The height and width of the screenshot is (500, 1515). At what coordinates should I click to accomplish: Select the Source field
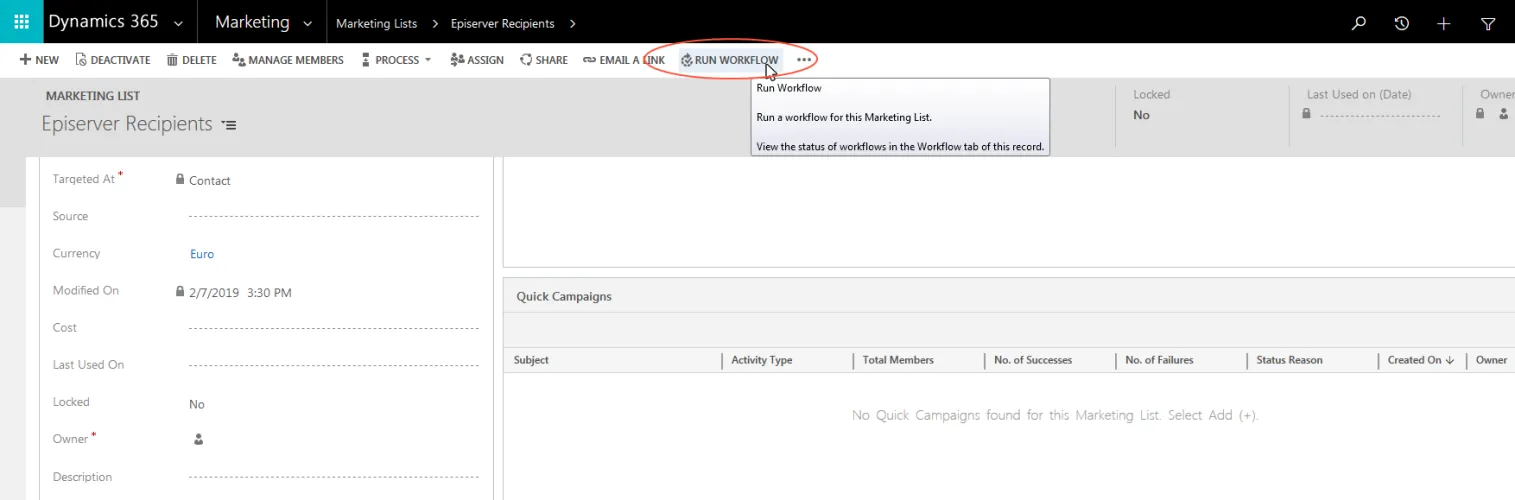[334, 216]
